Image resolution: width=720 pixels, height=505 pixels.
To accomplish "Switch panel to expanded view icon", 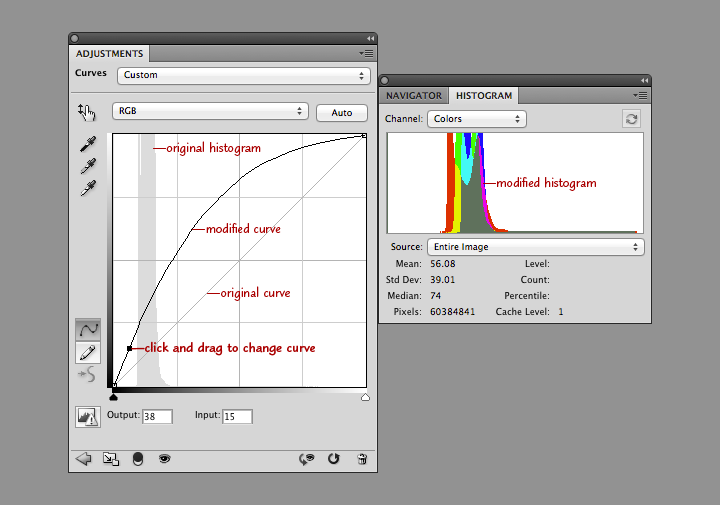I will pos(111,459).
